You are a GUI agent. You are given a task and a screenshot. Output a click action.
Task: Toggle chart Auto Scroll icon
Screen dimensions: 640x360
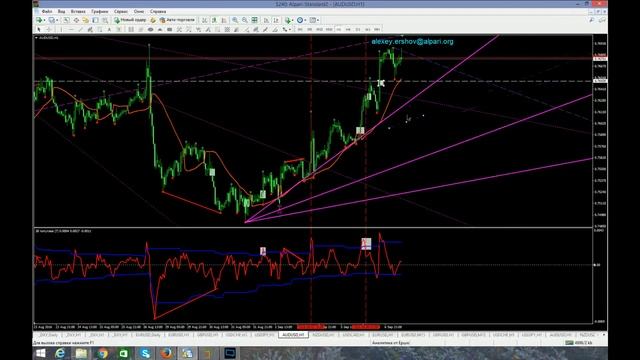click(x=266, y=20)
